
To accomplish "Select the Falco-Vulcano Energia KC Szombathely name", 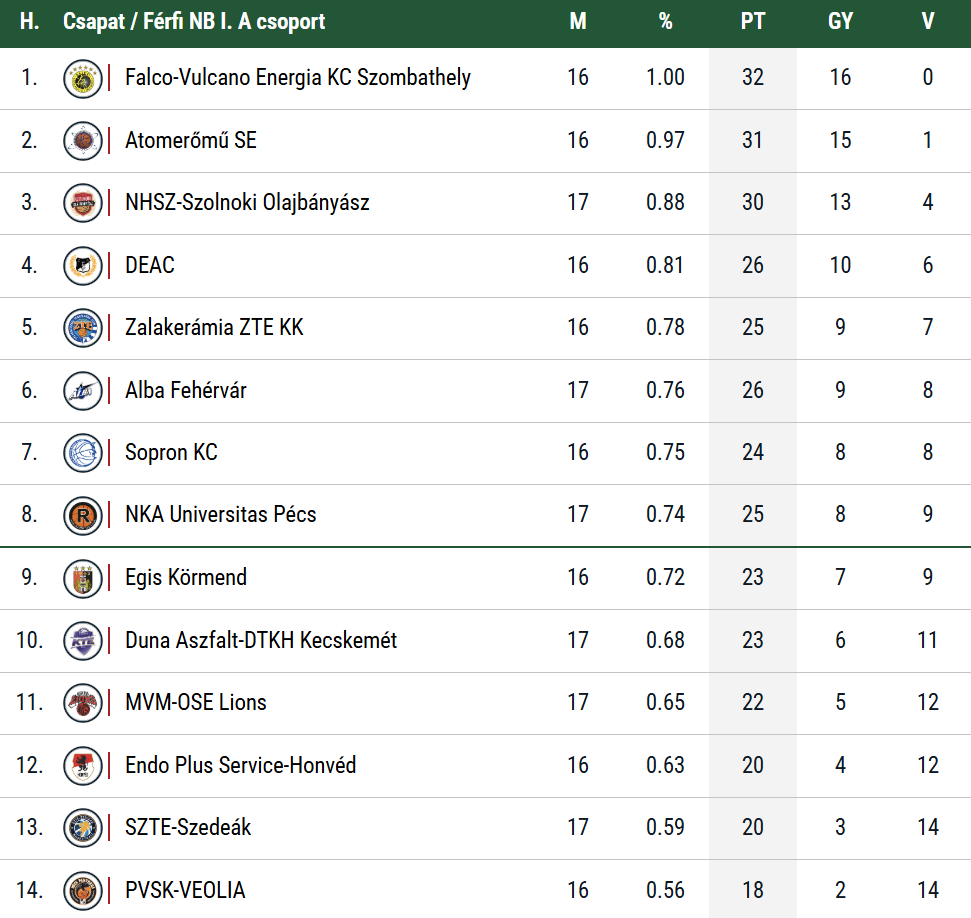I will point(298,77).
